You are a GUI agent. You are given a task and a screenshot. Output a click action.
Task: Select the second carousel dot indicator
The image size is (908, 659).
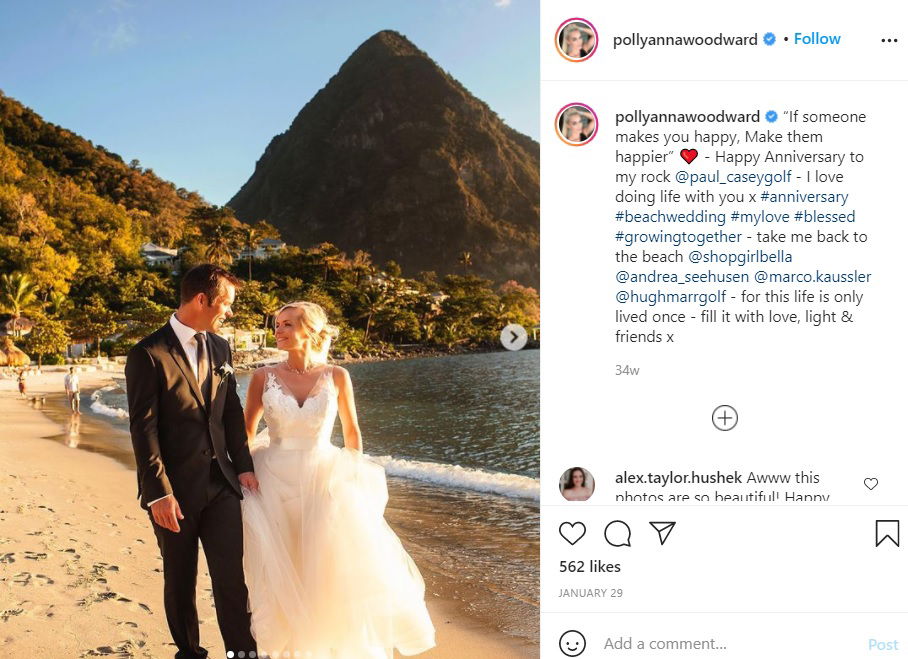coord(241,654)
